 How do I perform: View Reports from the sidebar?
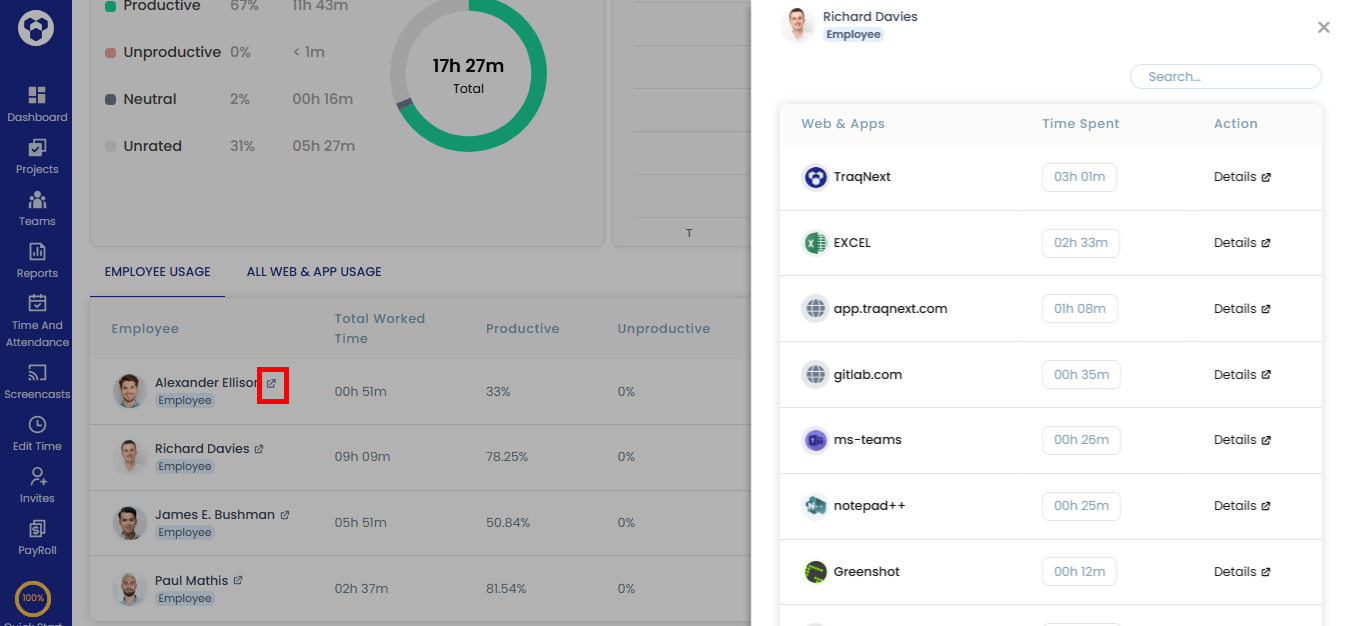[x=37, y=261]
